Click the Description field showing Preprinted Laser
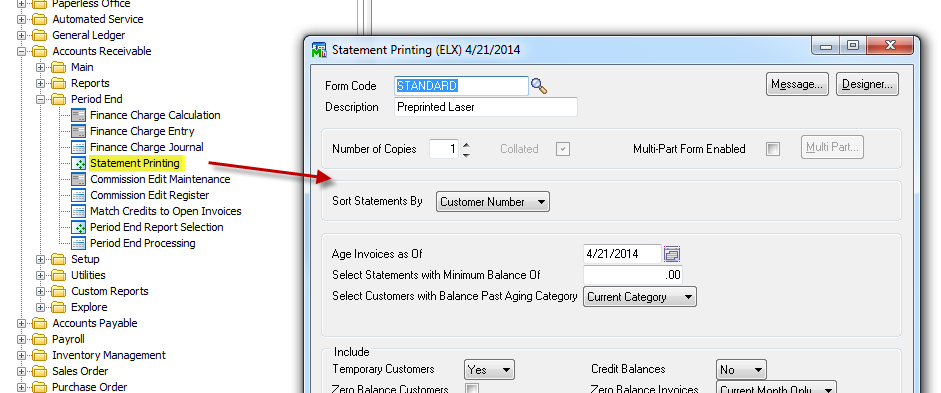The width and height of the screenshot is (941, 393). pos(486,107)
